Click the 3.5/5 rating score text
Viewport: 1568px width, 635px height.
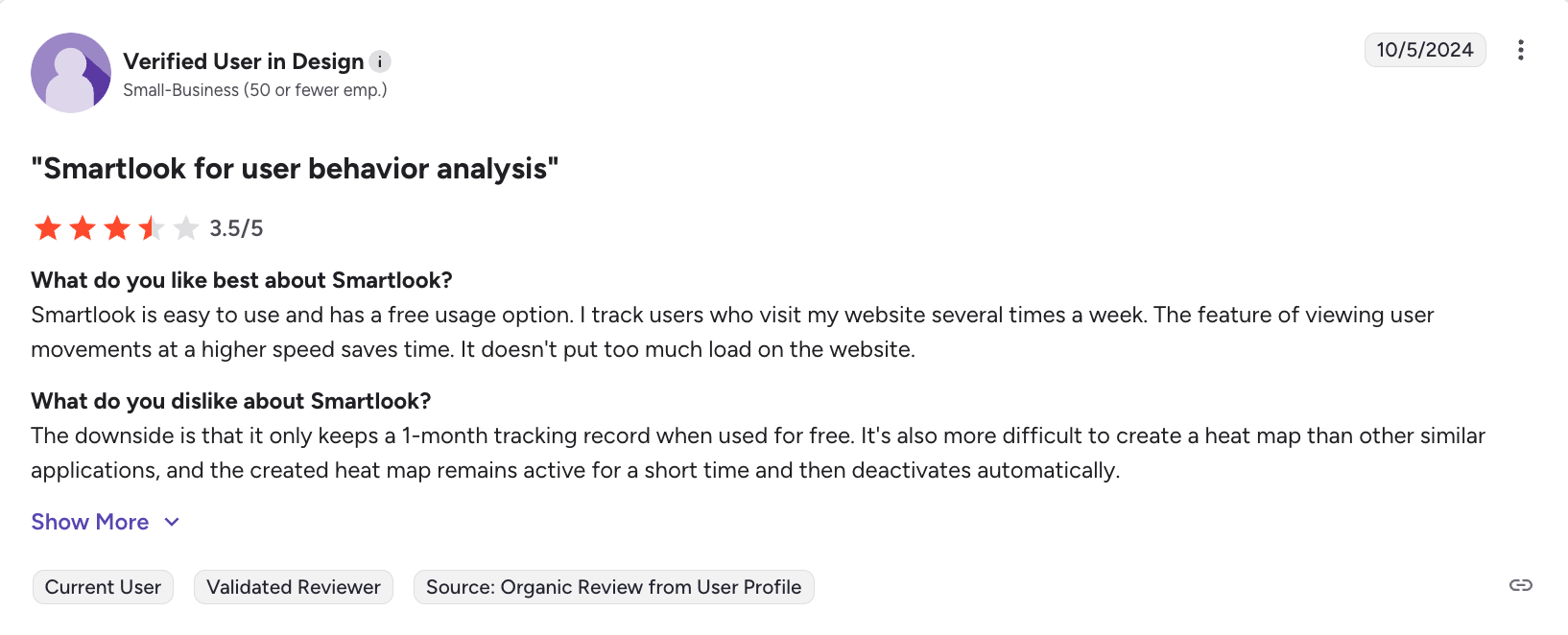pyautogui.click(x=236, y=228)
